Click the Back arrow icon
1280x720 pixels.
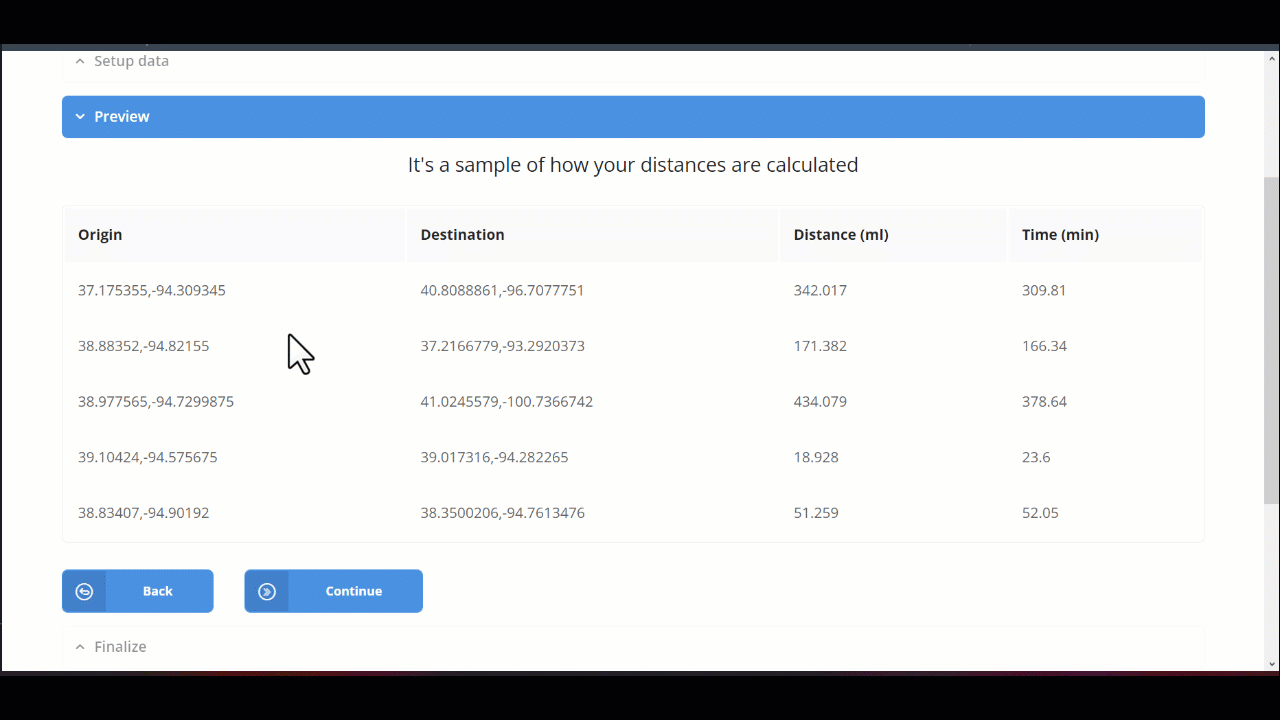pos(84,591)
